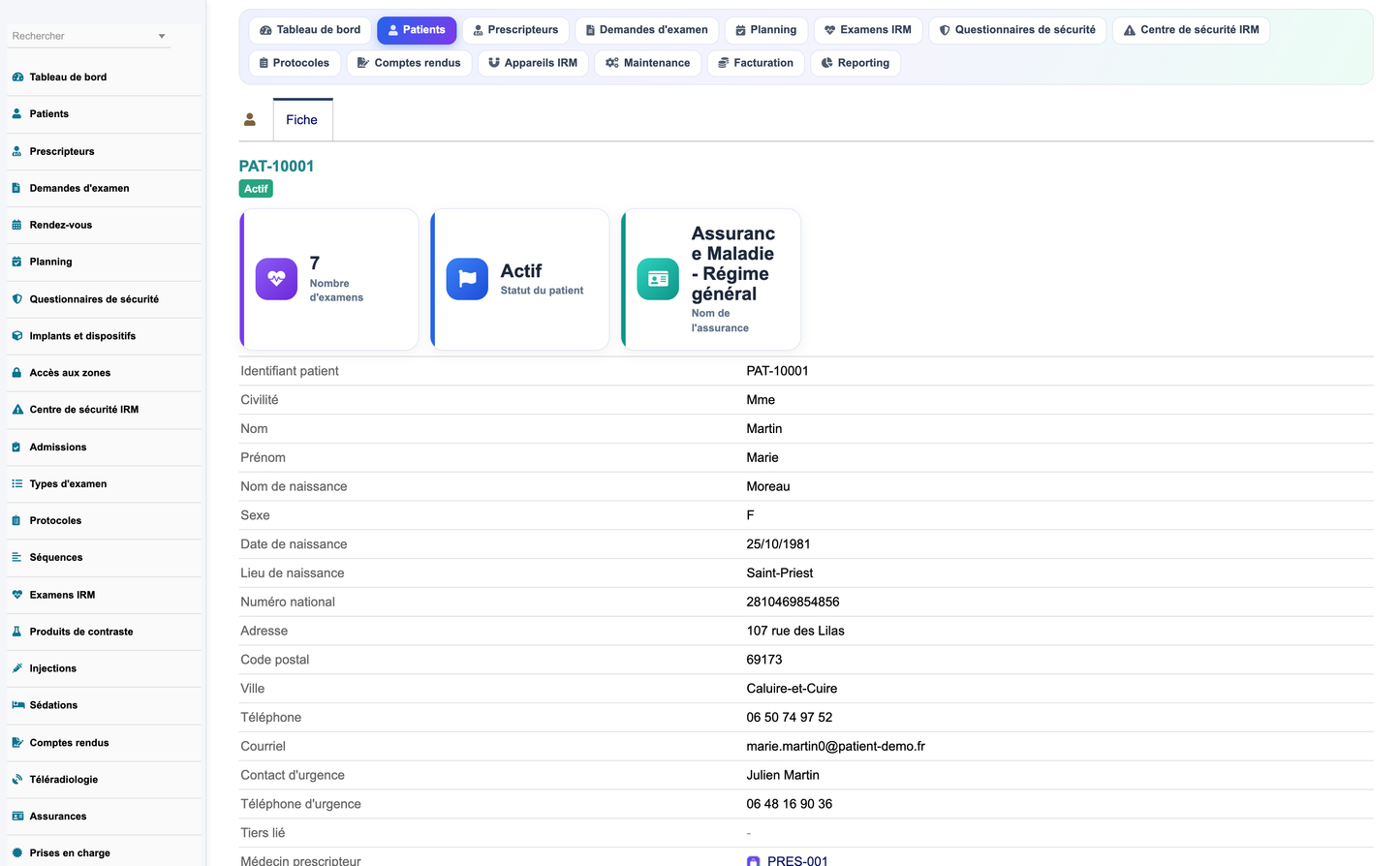Click the Planning sidebar calendar-check icon
Viewport: 1400px width, 866px height.
(x=17, y=262)
